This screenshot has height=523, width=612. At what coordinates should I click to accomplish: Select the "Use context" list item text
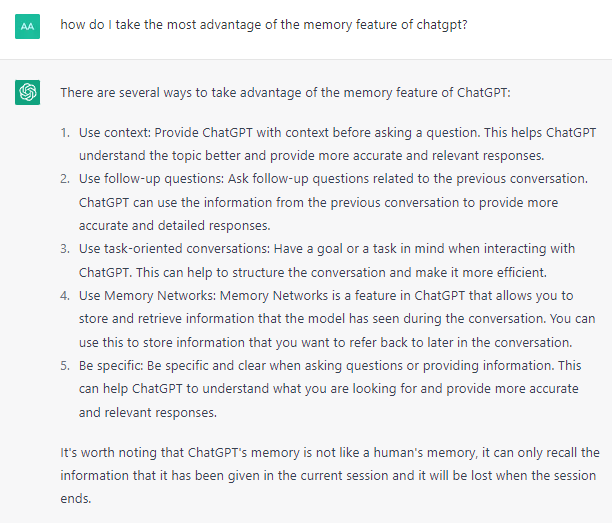[x=328, y=145]
